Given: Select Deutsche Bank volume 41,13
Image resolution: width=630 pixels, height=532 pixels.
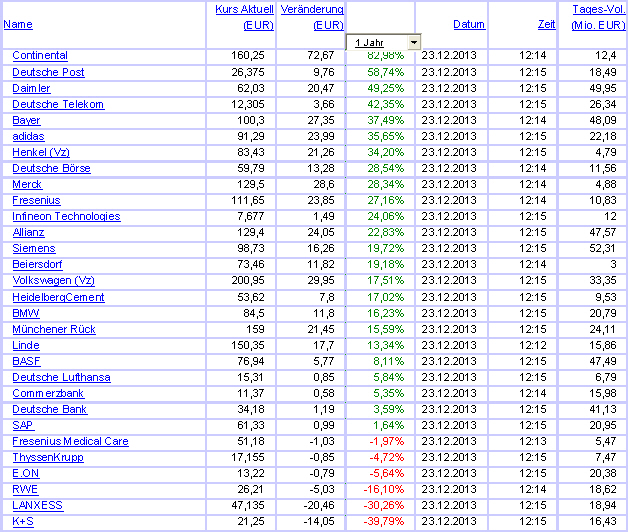Looking at the screenshot, I should [x=603, y=409].
